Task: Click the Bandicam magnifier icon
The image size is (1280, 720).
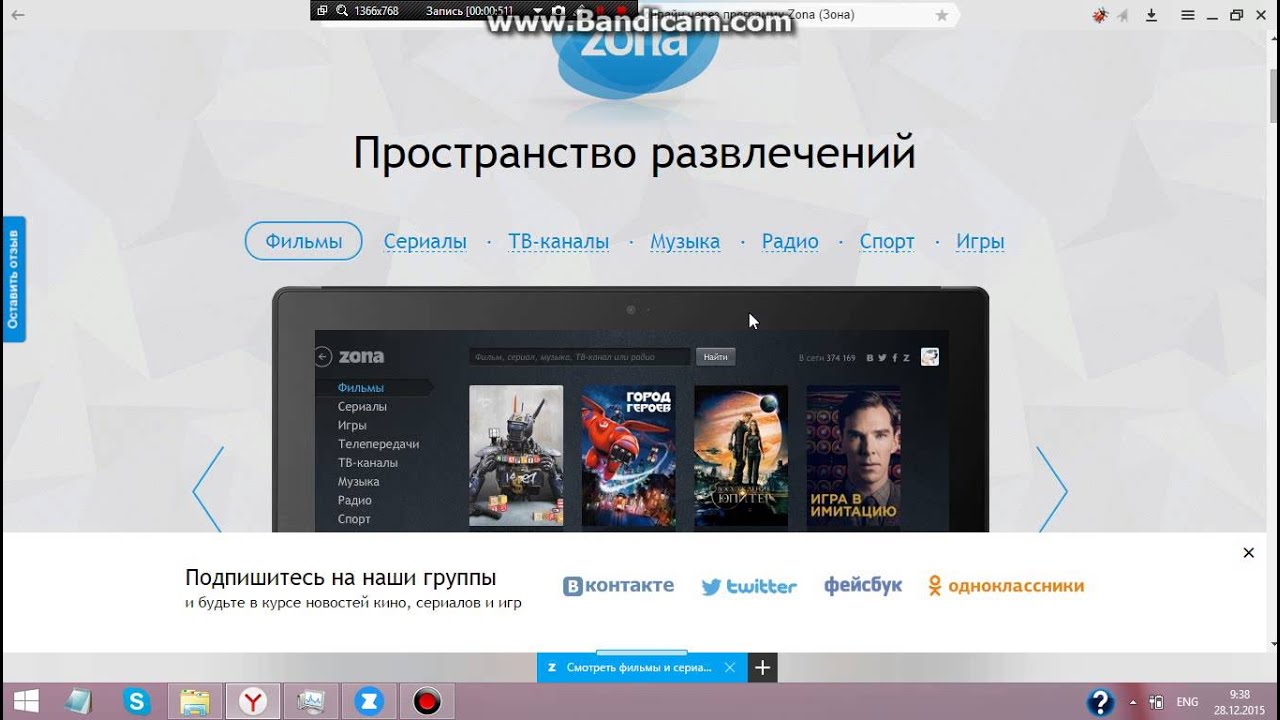Action: (x=341, y=11)
